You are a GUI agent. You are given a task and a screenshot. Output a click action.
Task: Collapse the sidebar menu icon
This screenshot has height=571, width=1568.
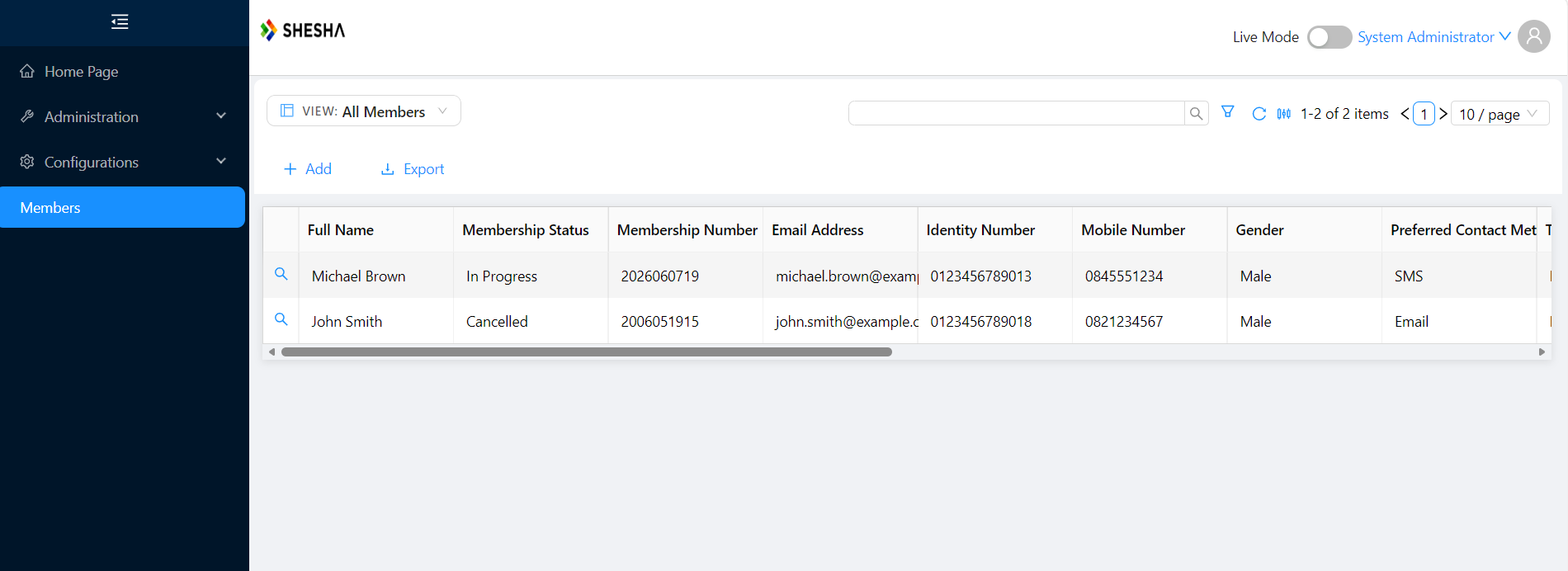click(x=120, y=21)
